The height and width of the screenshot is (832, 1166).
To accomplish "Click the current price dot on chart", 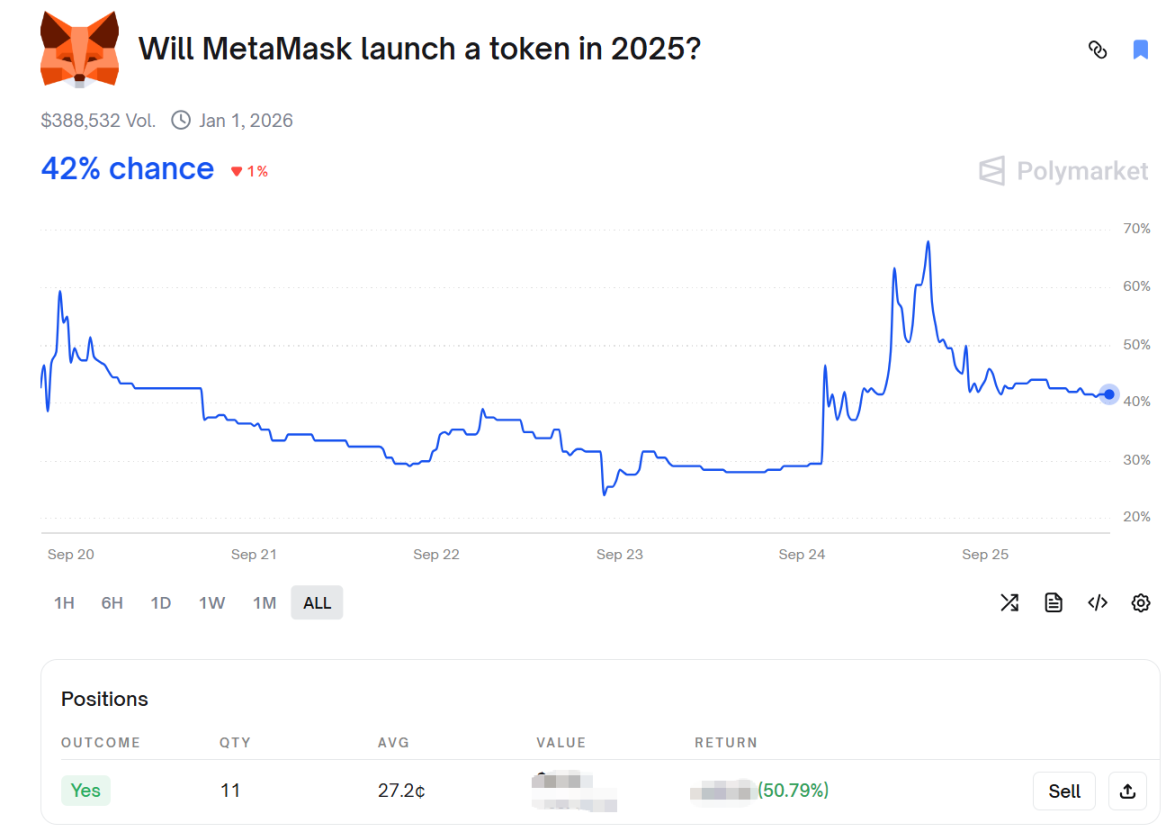I will pos(1109,394).
